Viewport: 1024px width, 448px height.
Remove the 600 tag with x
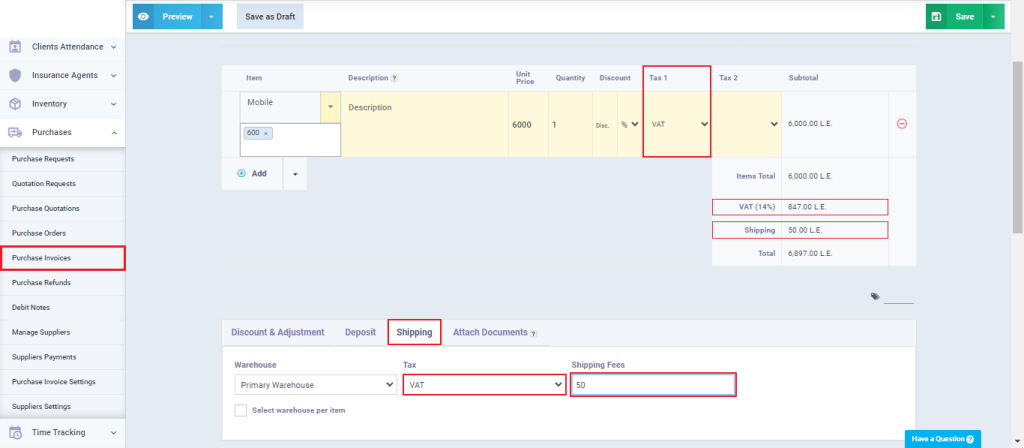266,133
